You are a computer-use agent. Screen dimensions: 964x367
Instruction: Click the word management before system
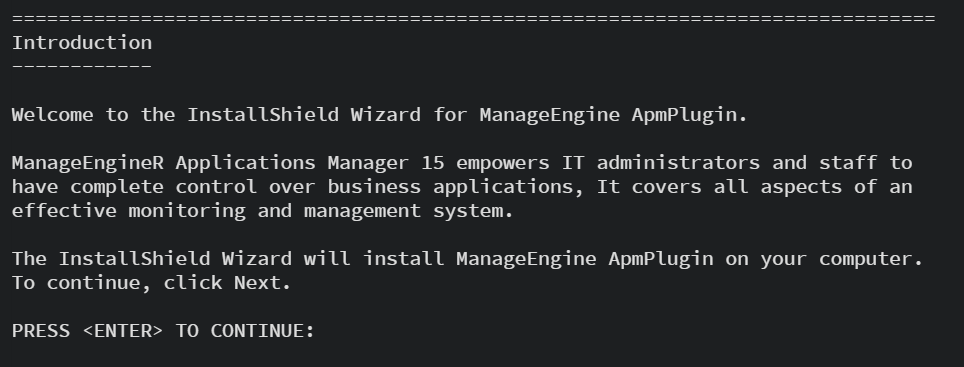point(362,211)
